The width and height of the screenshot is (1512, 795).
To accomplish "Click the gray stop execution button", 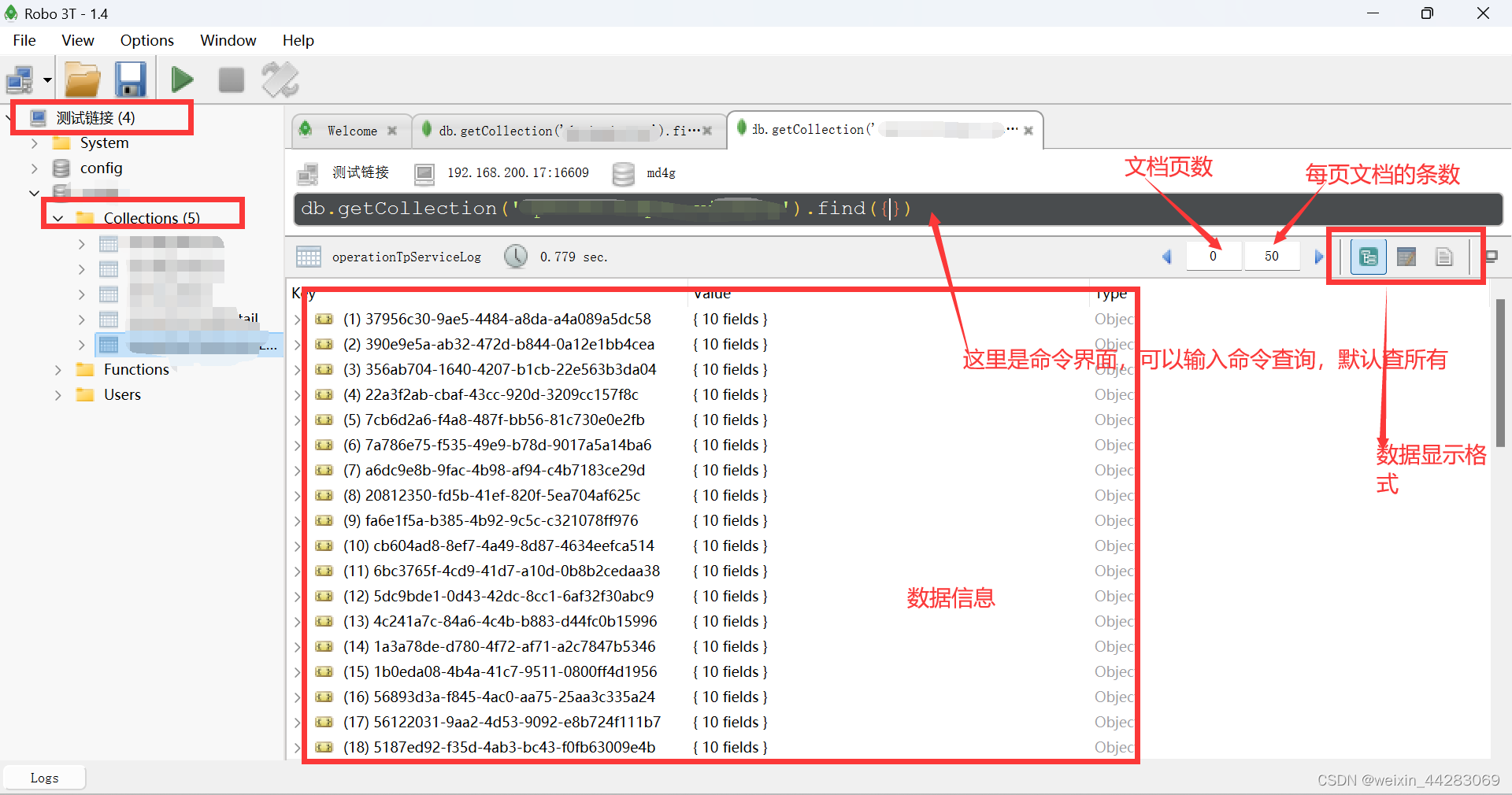I will coord(231,79).
